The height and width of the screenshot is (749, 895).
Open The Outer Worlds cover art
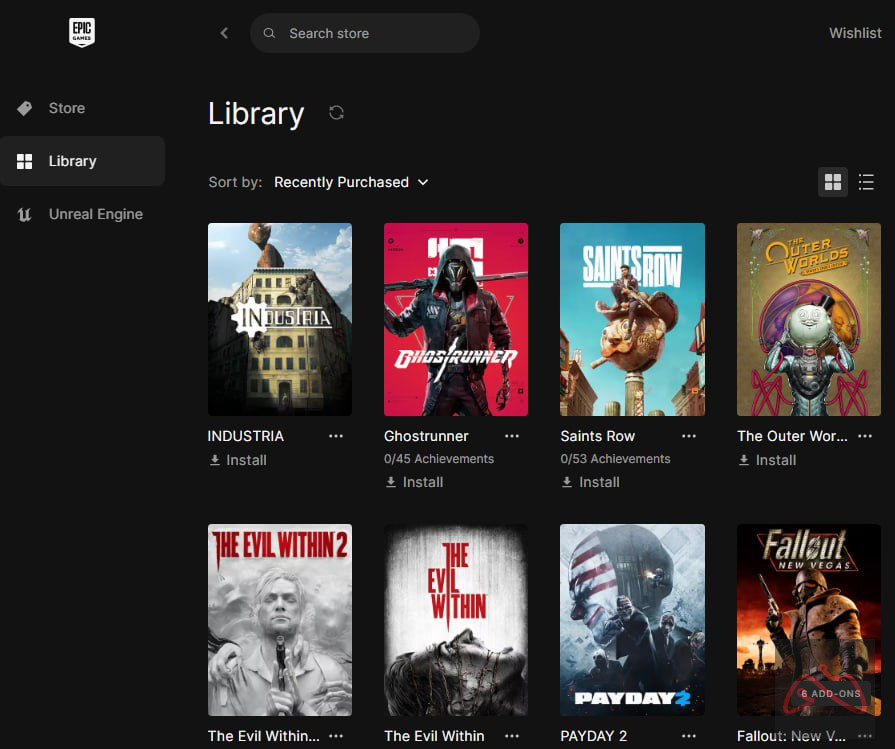tap(809, 319)
